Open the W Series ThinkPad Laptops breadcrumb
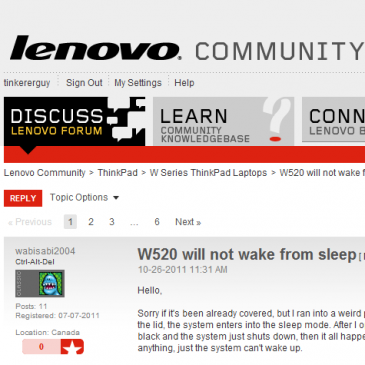 pos(208,173)
